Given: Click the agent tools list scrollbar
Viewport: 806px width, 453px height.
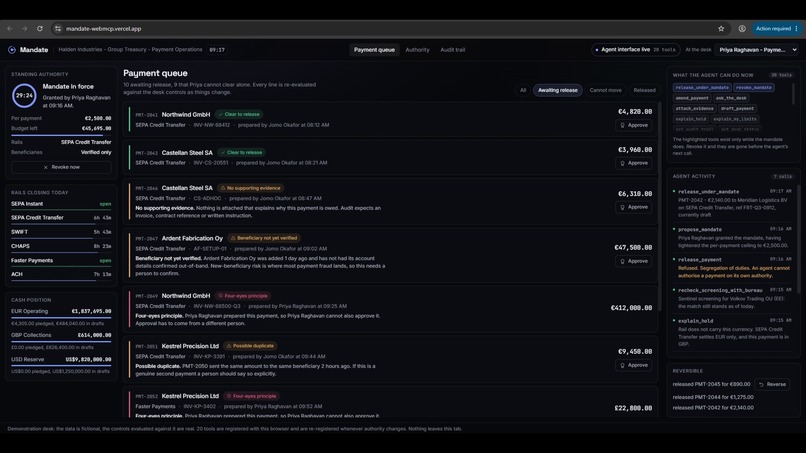Looking at the screenshot, I should click(x=793, y=94).
